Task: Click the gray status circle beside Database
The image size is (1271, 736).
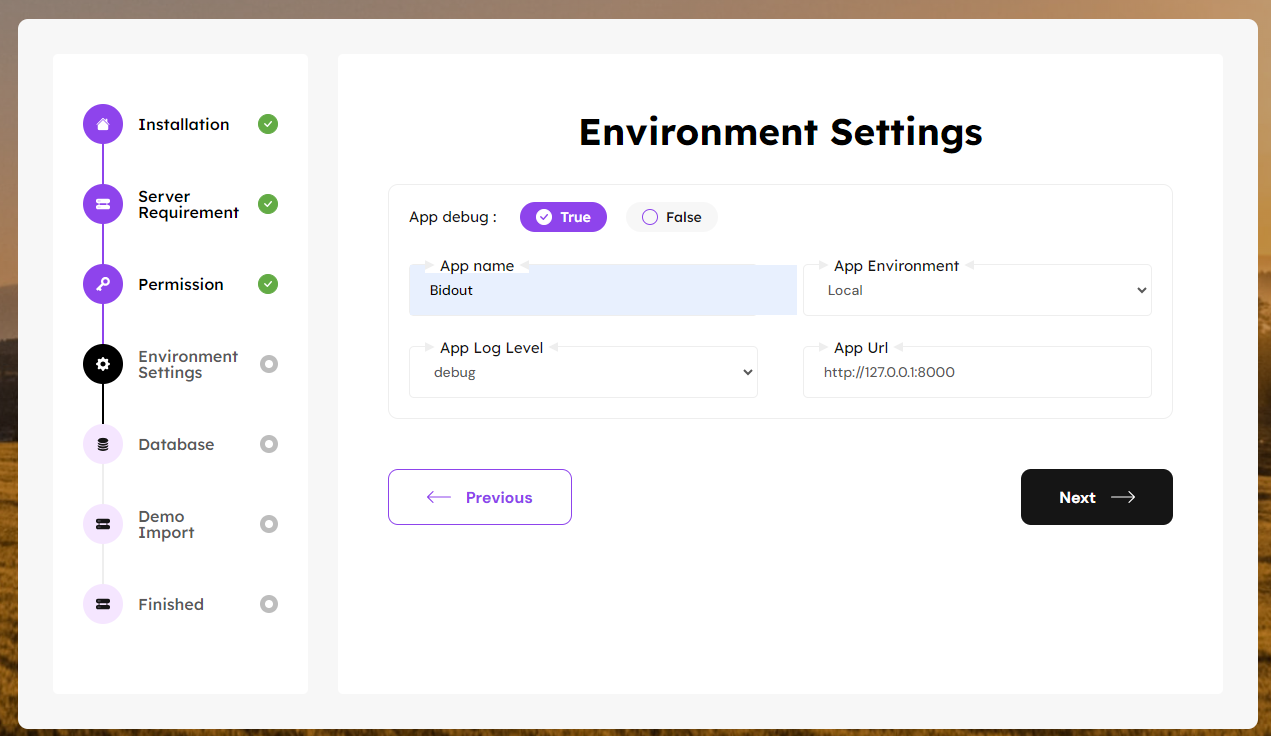Action: (x=268, y=444)
